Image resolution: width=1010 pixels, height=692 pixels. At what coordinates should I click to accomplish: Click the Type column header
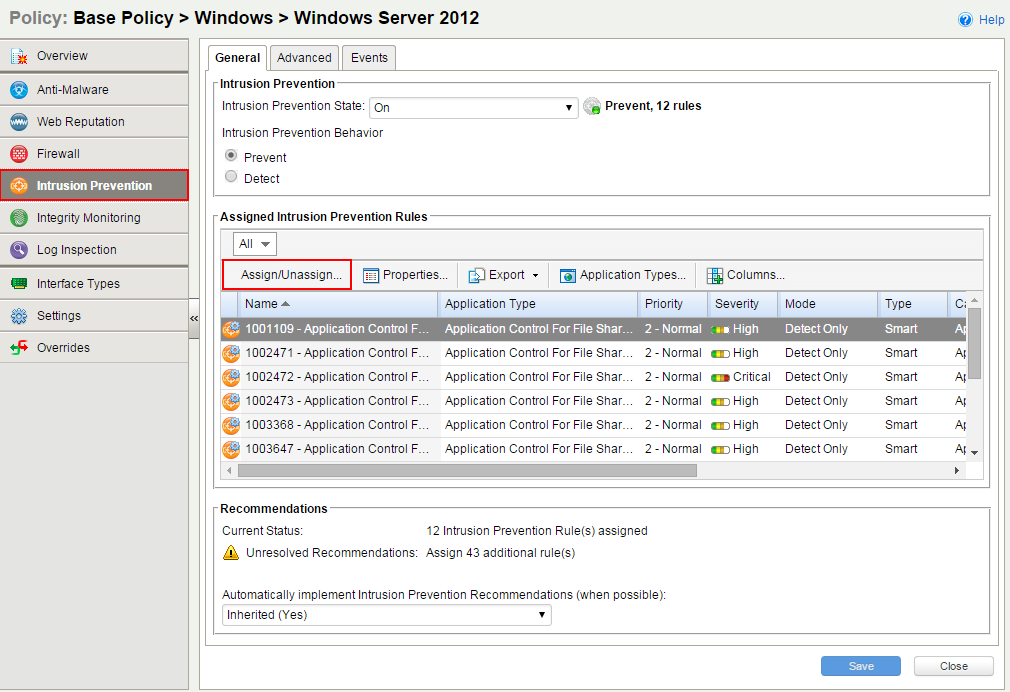tap(913, 304)
